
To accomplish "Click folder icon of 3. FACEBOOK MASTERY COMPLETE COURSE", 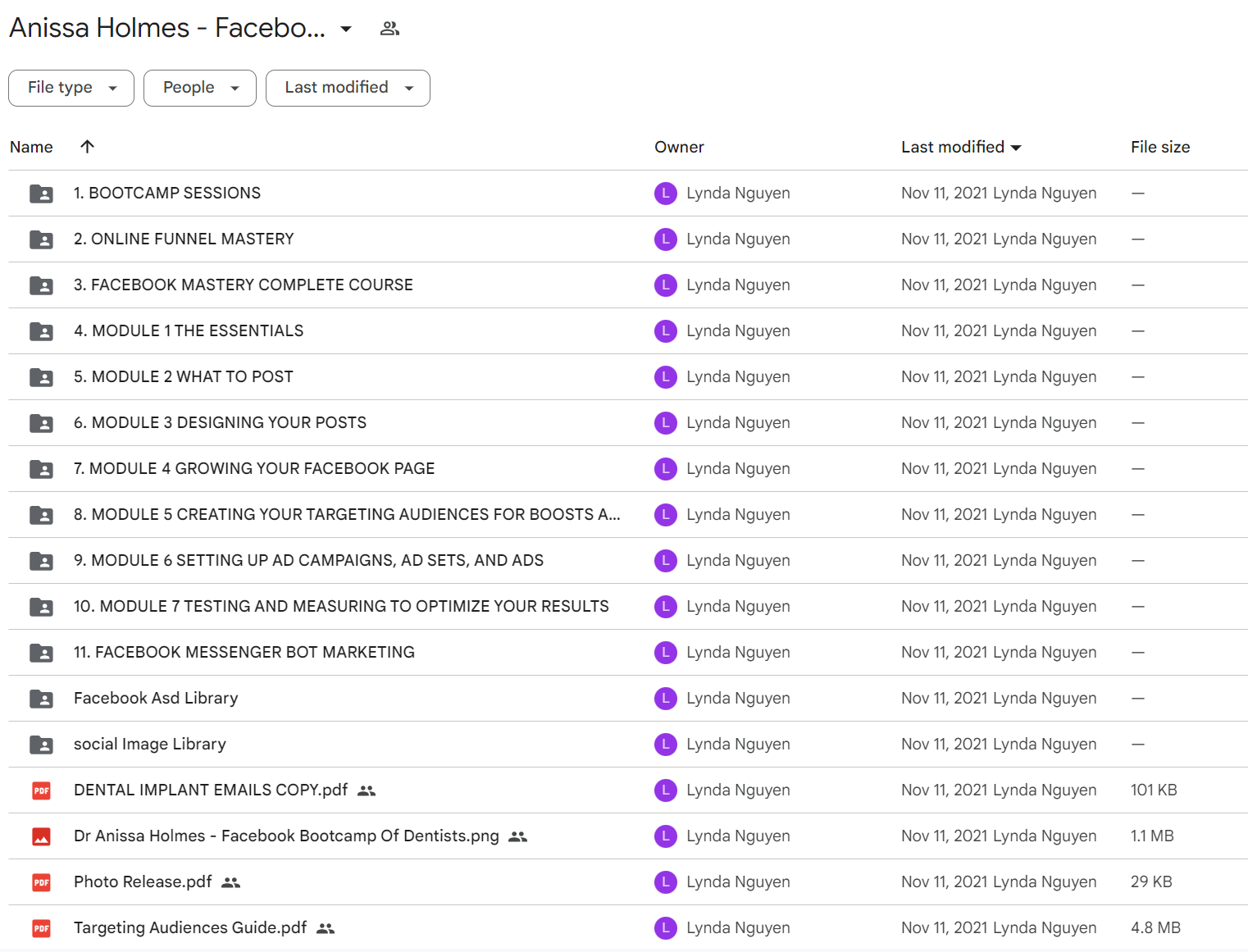I will click(x=41, y=285).
